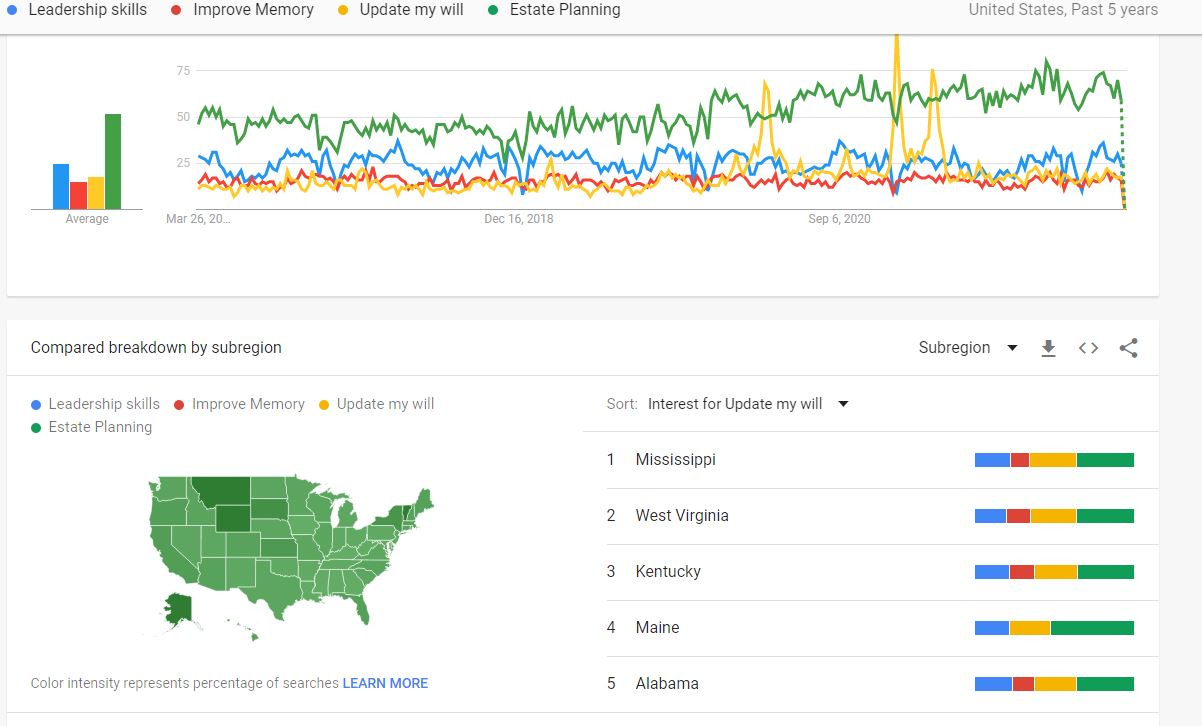This screenshot has height=726, width=1202.
Task: Open the LEARN MORE link
Action: [385, 683]
